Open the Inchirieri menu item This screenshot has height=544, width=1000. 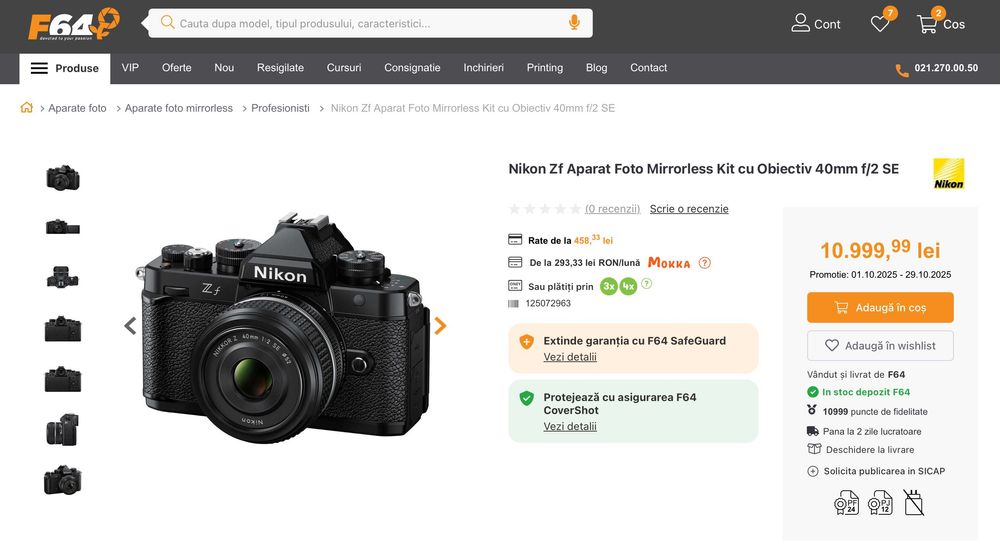483,68
